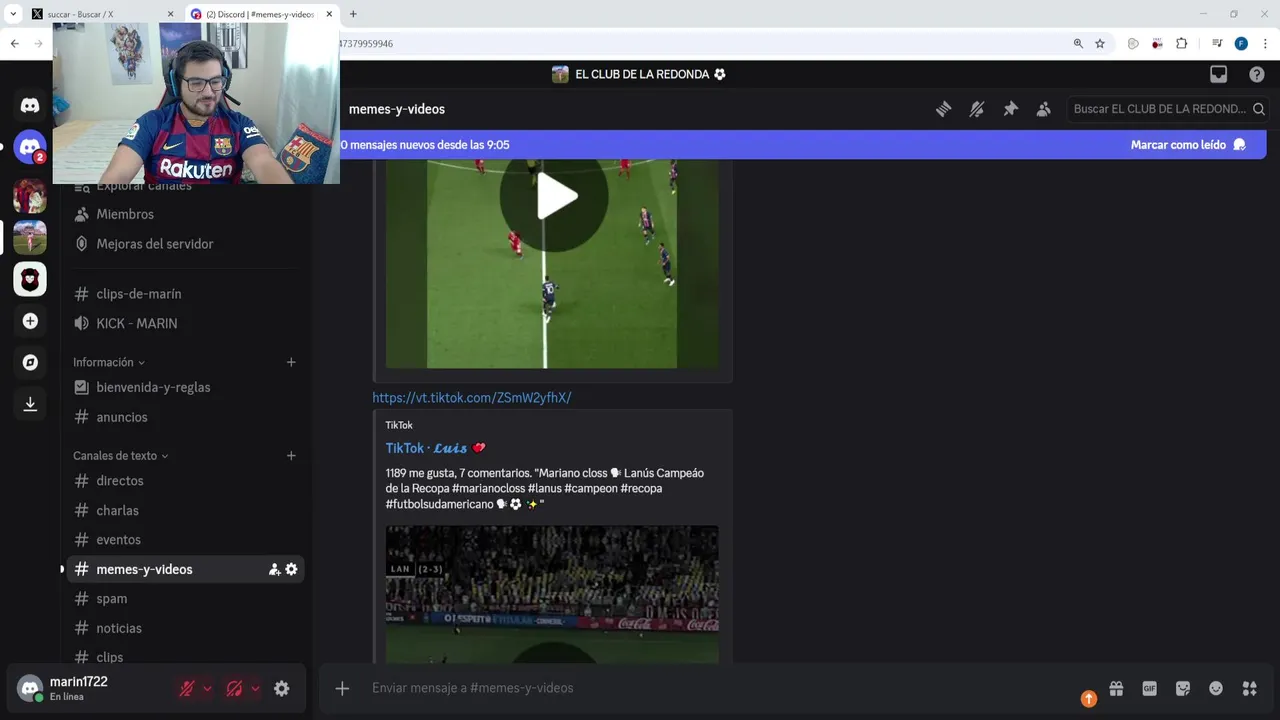
Task: Download apps icon in server bar
Action: click(x=30, y=404)
